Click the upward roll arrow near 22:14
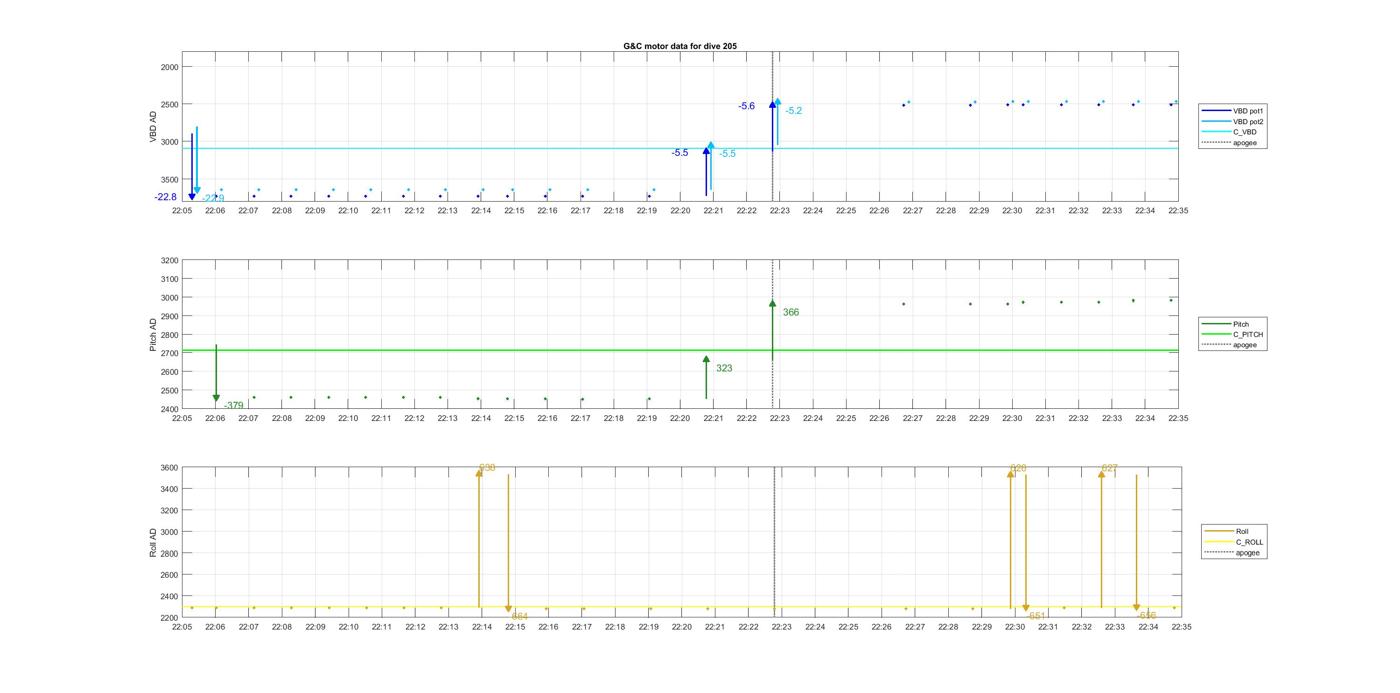The image size is (1400, 693). tap(479, 537)
